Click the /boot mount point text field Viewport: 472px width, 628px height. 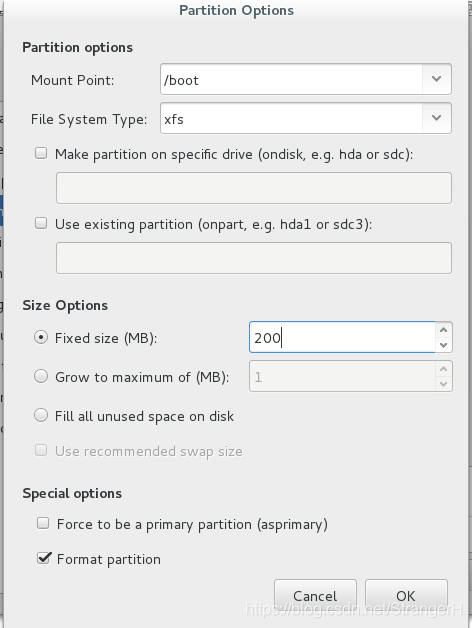291,79
